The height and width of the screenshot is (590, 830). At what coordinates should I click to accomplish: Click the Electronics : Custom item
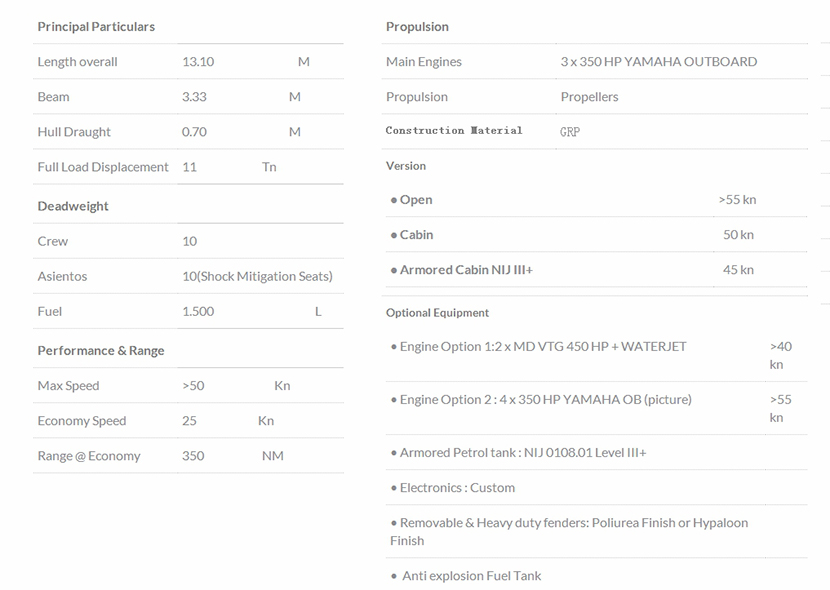point(456,488)
